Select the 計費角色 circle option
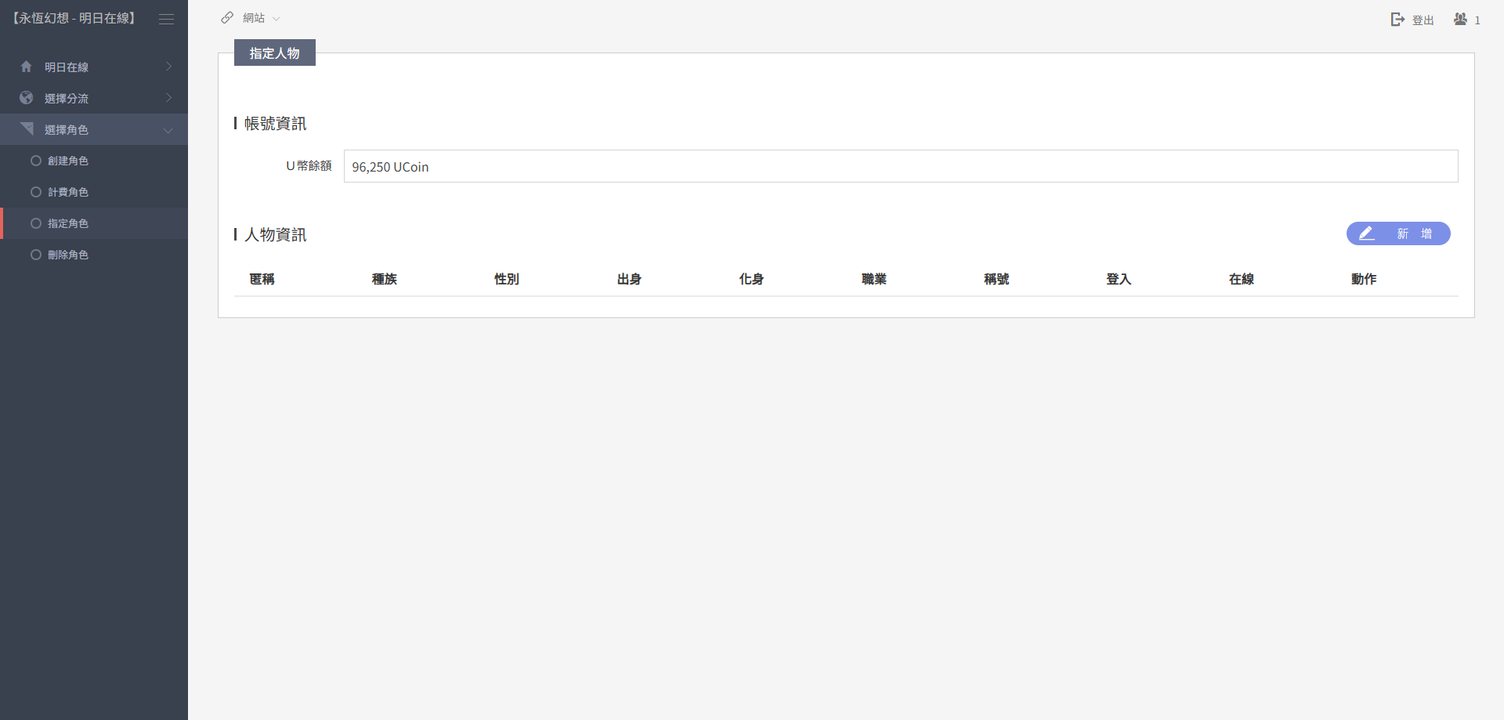 36,192
